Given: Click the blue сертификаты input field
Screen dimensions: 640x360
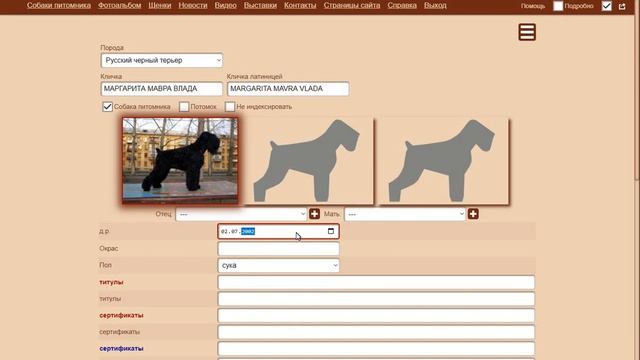Looking at the screenshot, I should (x=376, y=349).
